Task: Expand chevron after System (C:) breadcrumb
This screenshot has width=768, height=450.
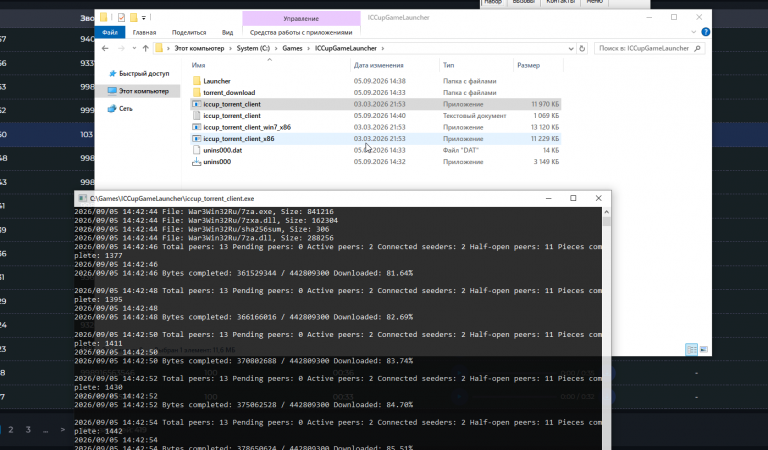Action: 276,48
